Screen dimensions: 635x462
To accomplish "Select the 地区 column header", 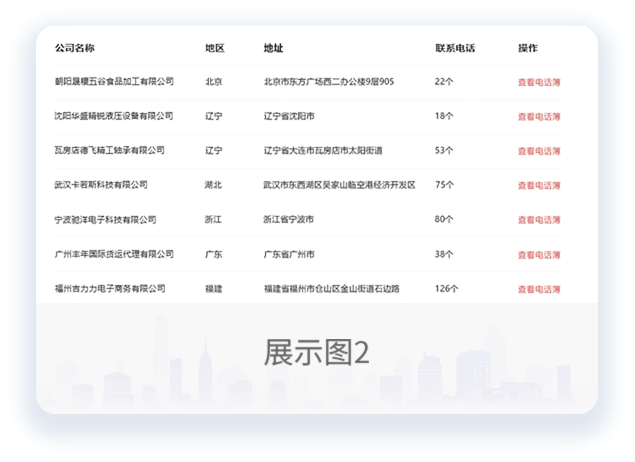I will 214,48.
